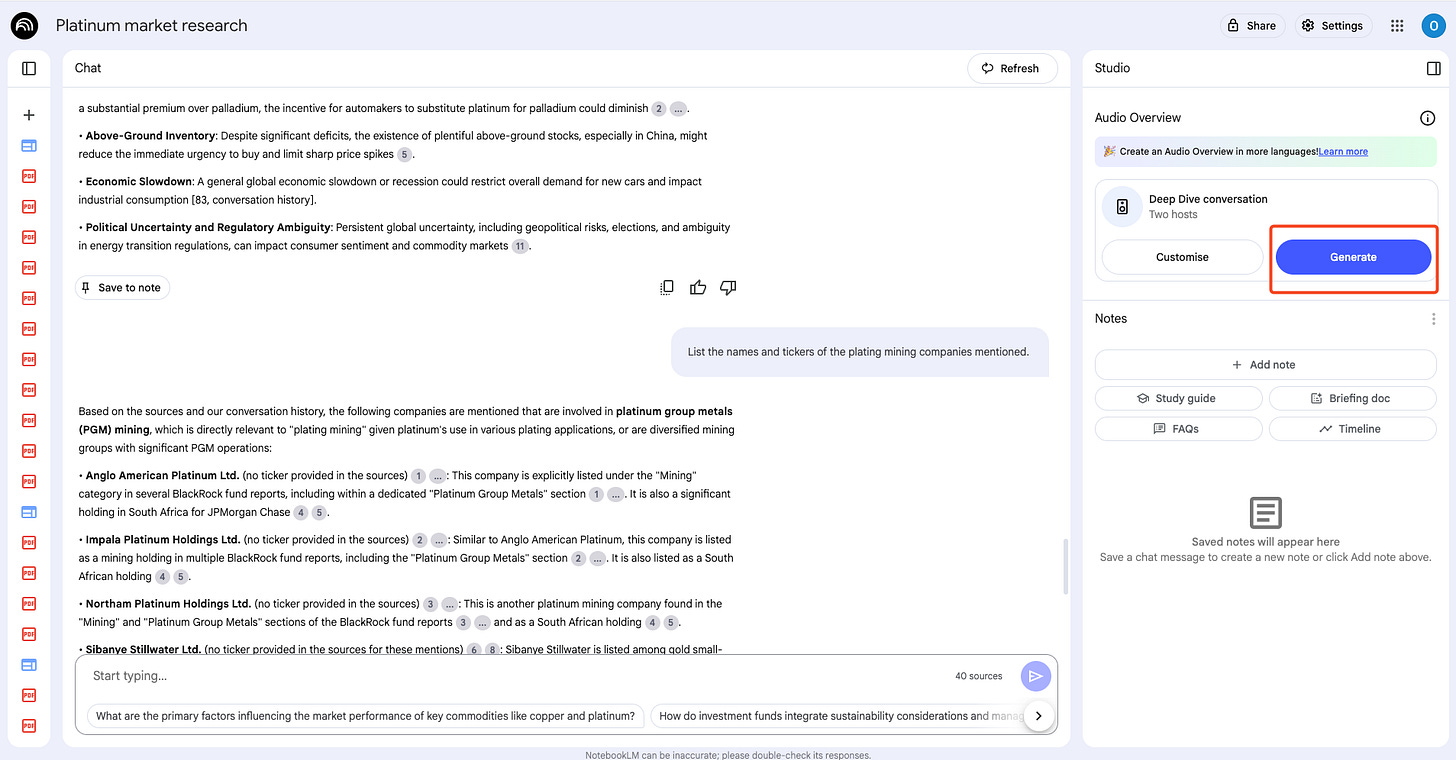Open citation 11 after commodity markets

point(519,246)
